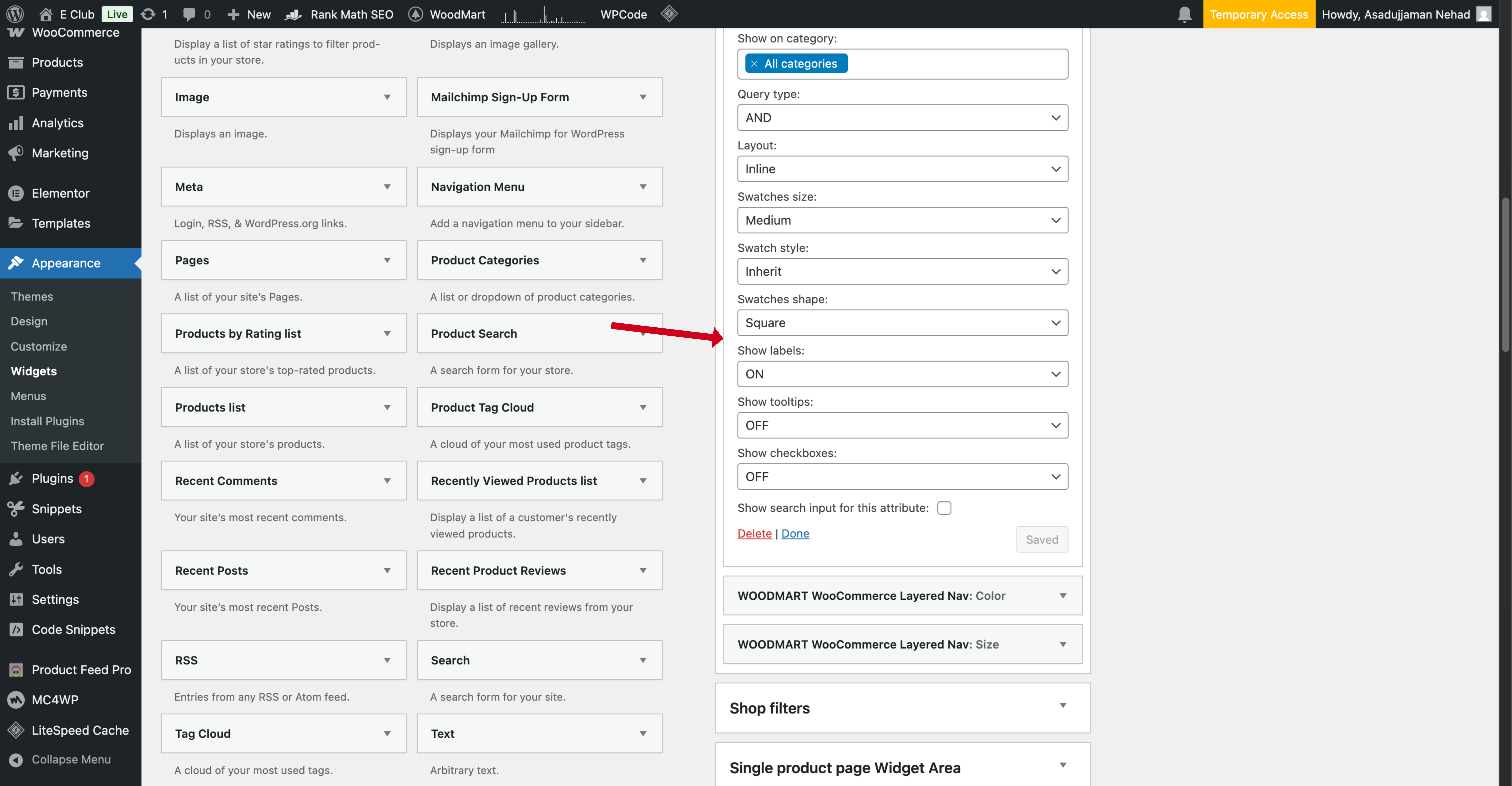Open the E Club site home icon
Image resolution: width=1512 pixels, height=786 pixels.
[46, 14]
